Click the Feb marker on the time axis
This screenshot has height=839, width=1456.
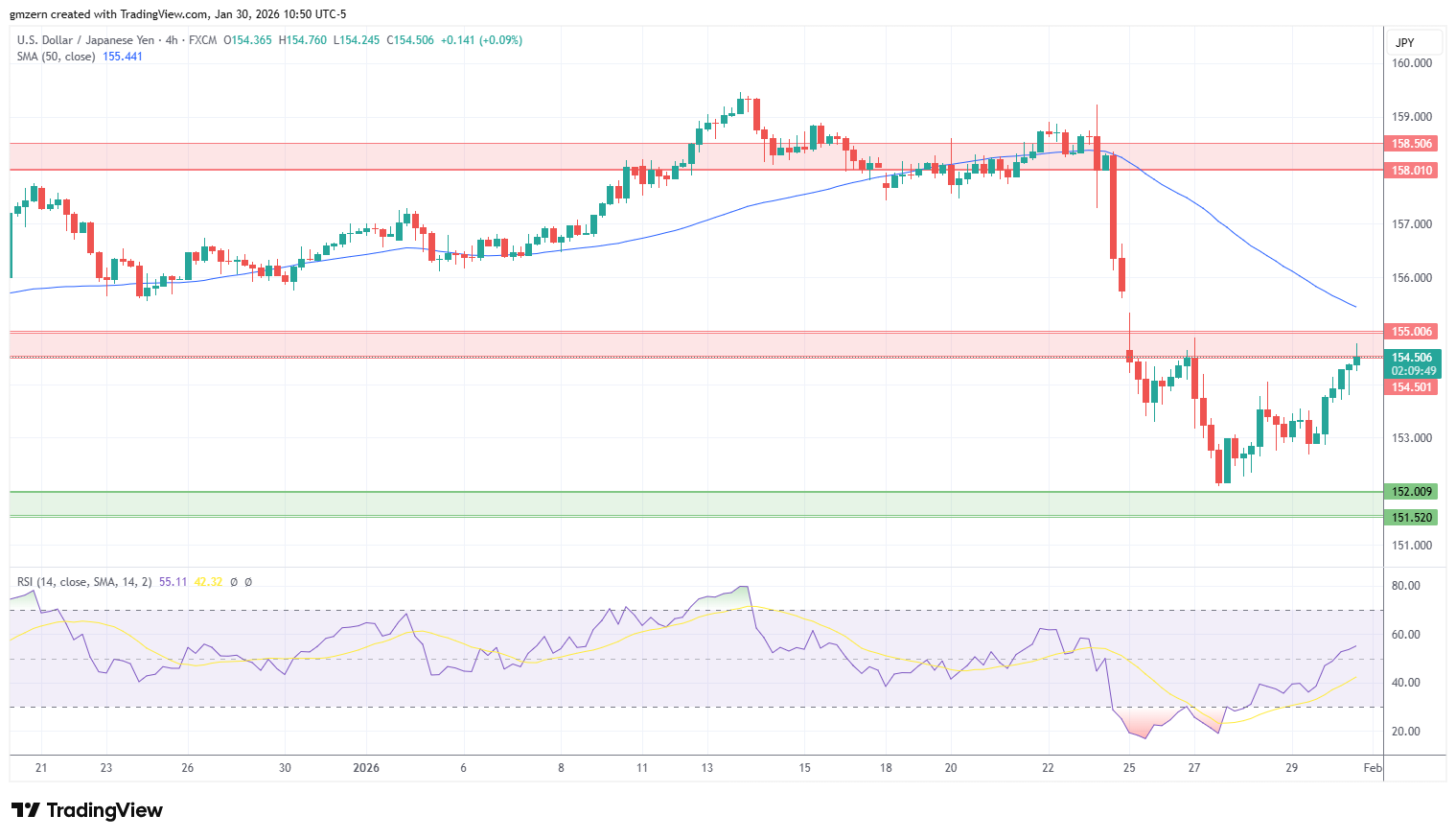1373,768
